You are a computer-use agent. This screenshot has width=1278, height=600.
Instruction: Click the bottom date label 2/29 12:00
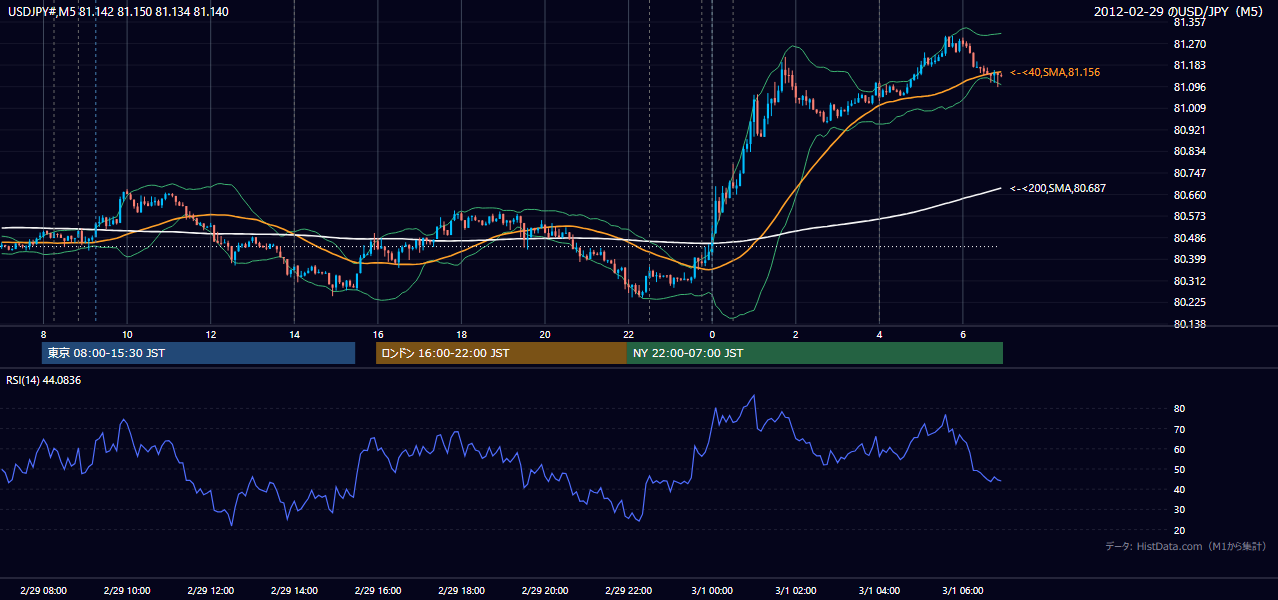[x=210, y=590]
